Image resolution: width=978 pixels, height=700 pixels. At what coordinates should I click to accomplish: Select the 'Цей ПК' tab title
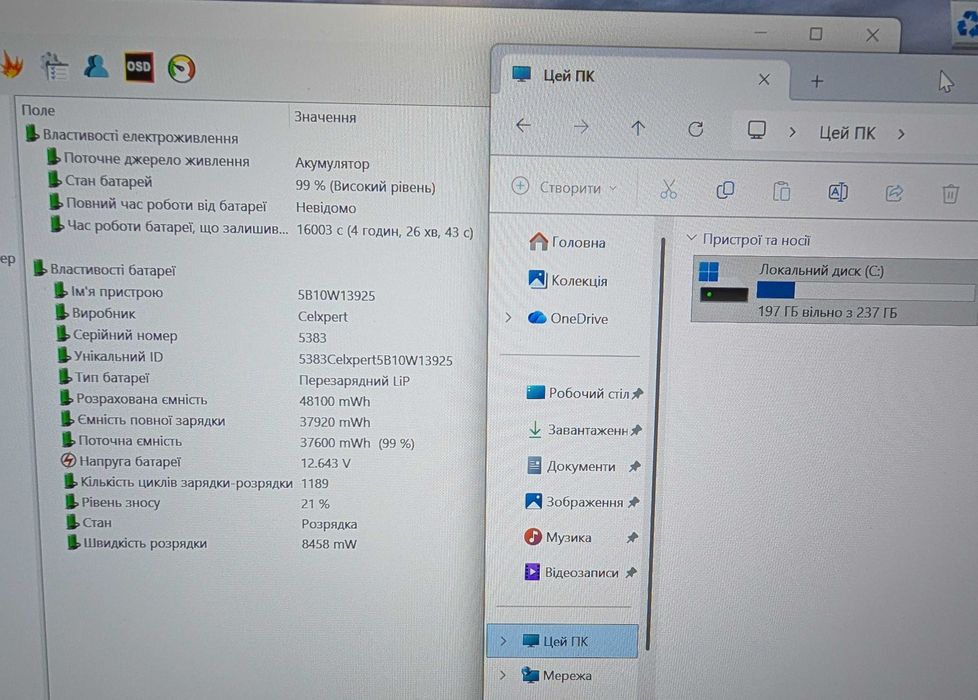point(569,76)
